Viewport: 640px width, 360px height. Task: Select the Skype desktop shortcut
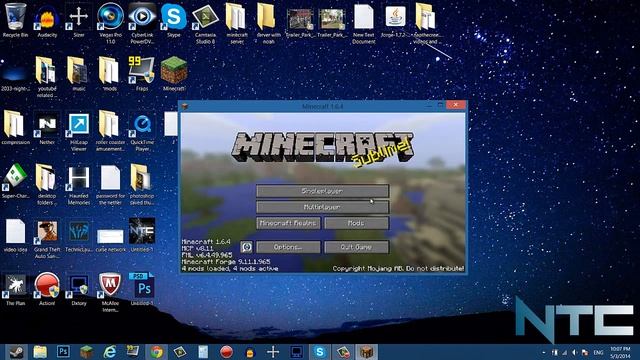(173, 20)
